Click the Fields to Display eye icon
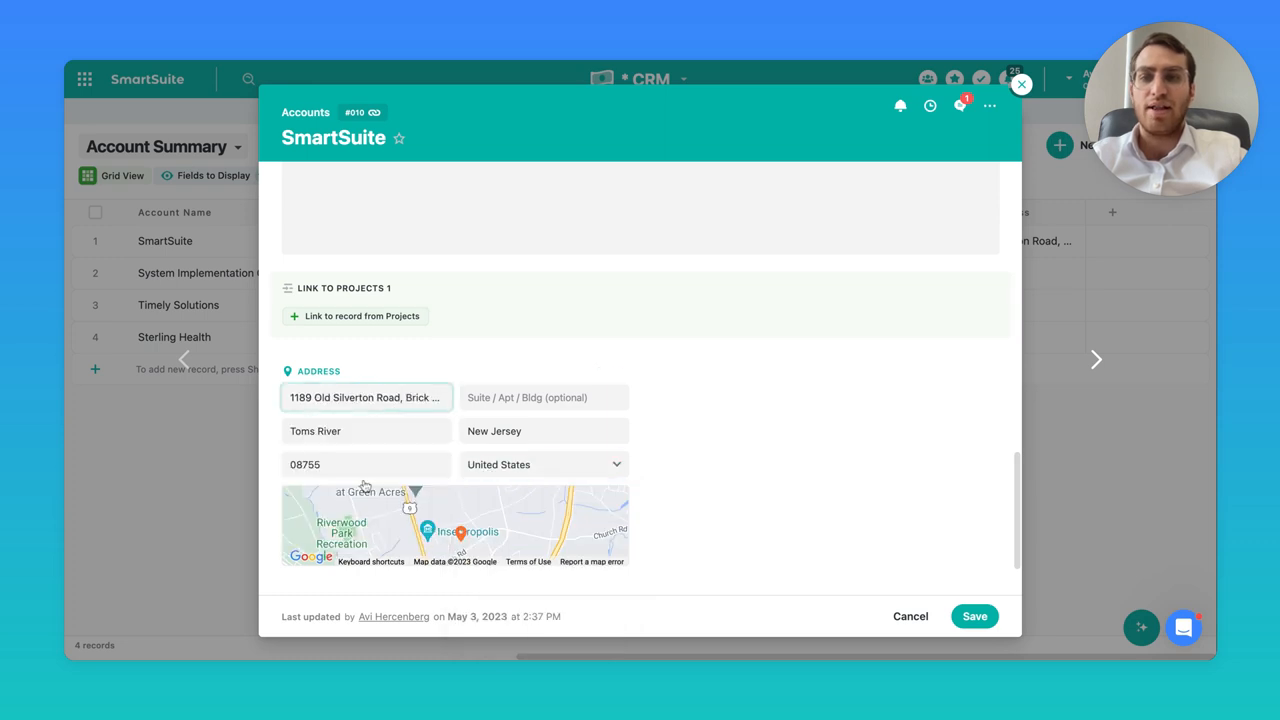This screenshot has width=1280, height=720. [x=167, y=175]
